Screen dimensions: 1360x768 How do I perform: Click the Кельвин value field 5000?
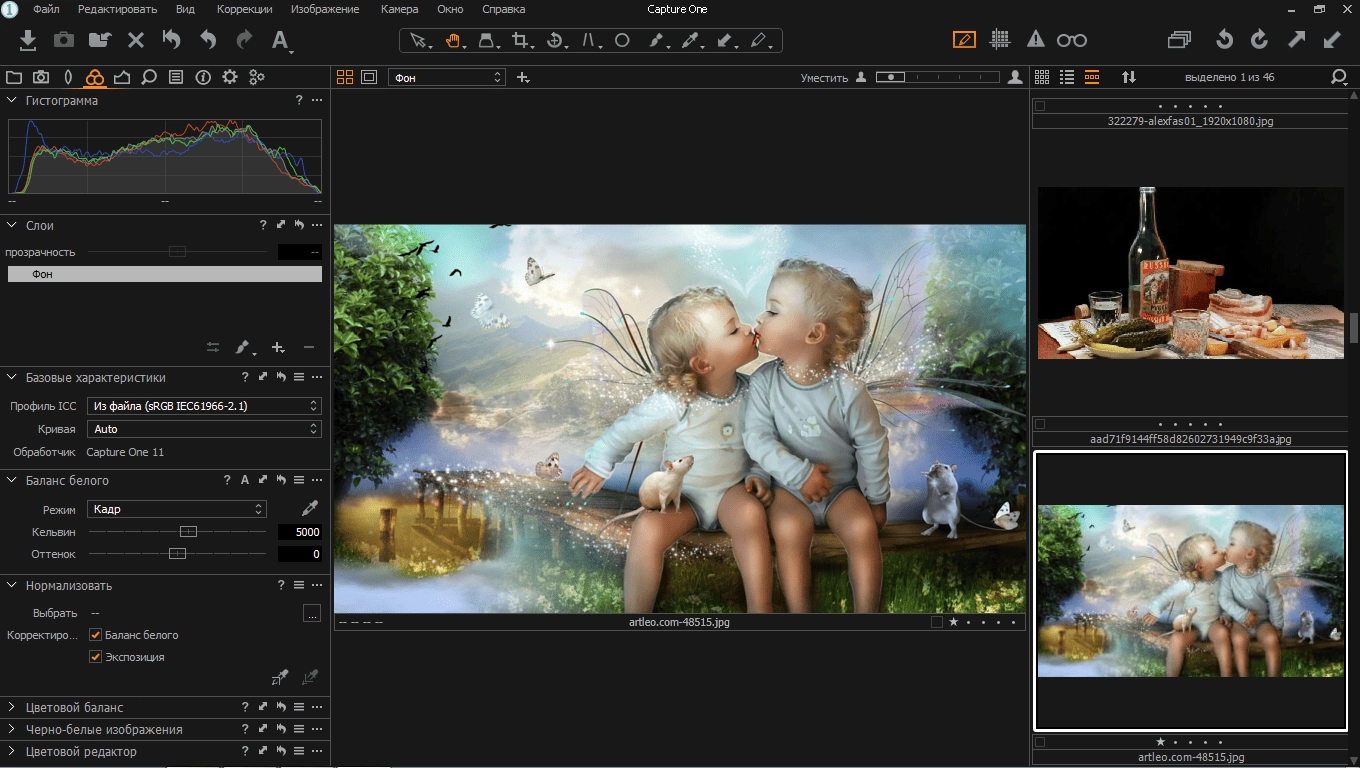pyautogui.click(x=299, y=532)
